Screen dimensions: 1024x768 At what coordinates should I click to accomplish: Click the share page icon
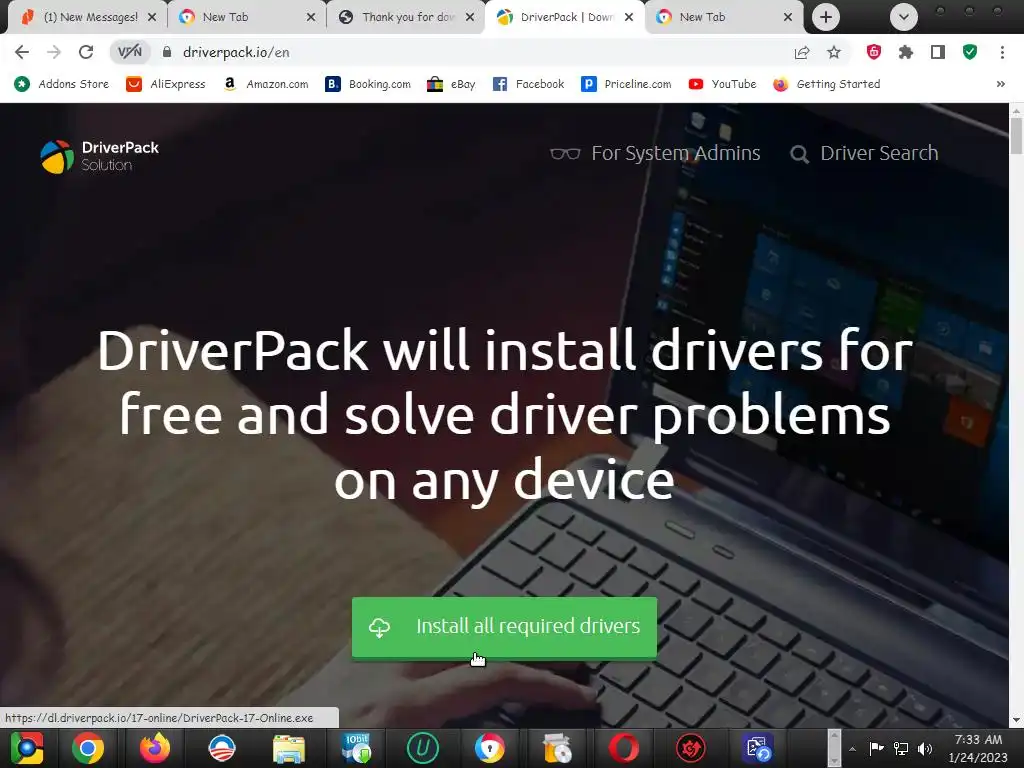point(802,52)
